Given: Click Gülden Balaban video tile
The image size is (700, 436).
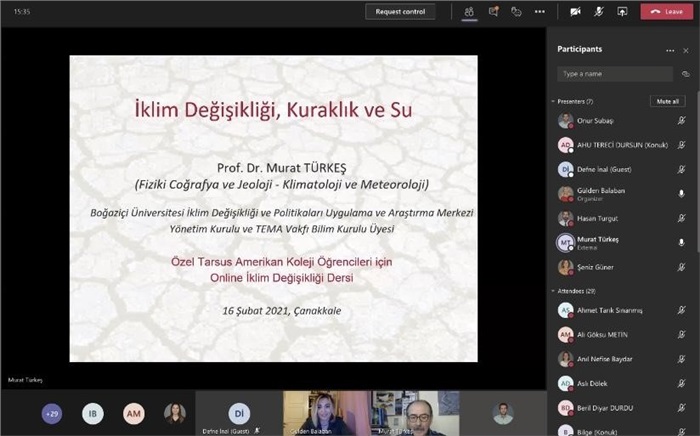Looking at the screenshot, I should [327, 413].
